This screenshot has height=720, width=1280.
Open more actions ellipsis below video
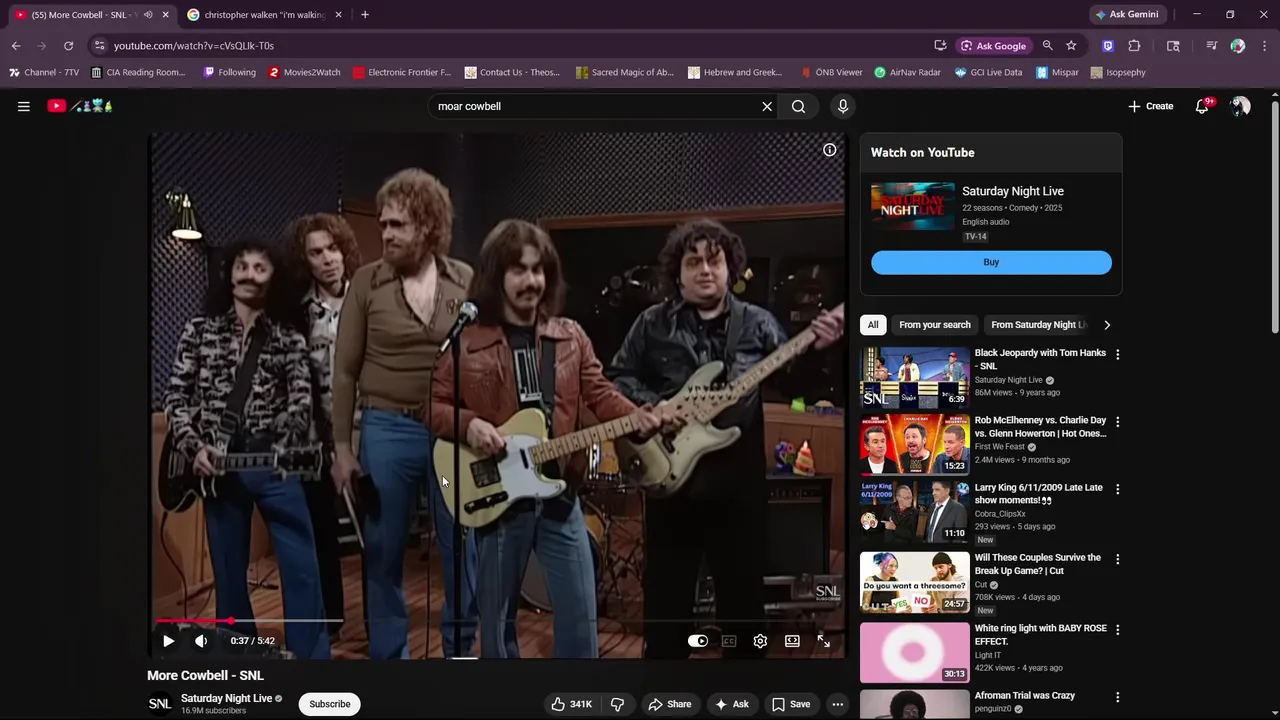click(x=838, y=704)
